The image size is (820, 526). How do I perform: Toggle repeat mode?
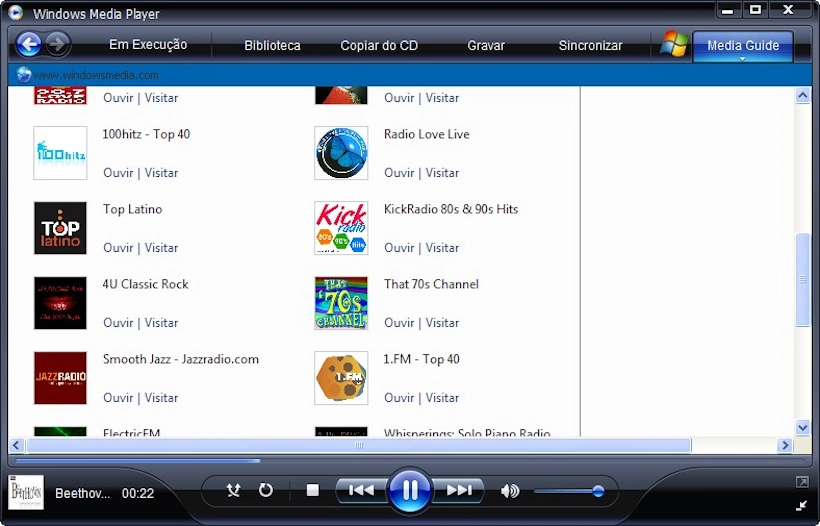pyautogui.click(x=266, y=490)
